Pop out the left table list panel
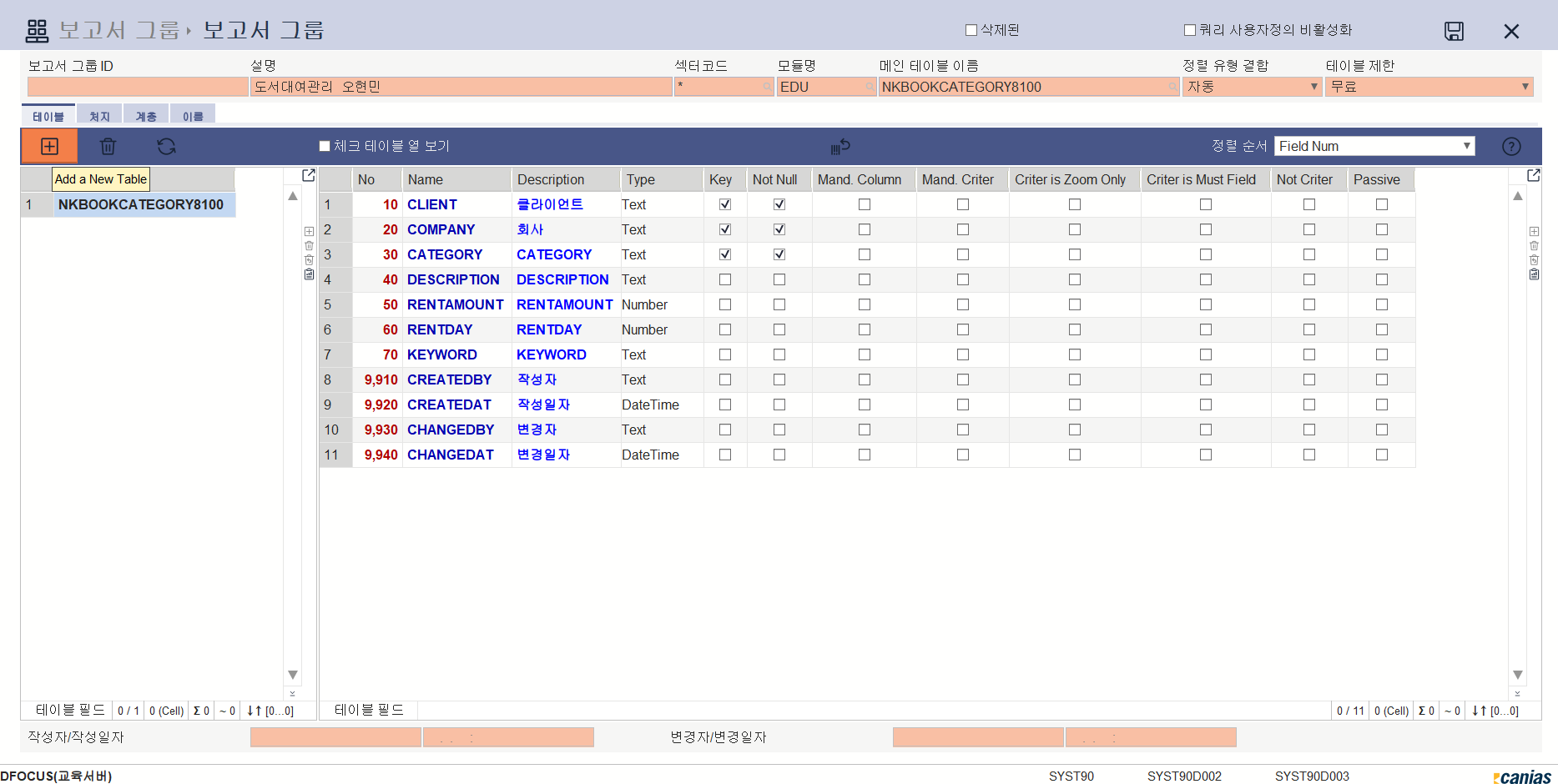Viewport: 1558px width, 784px height. [309, 175]
